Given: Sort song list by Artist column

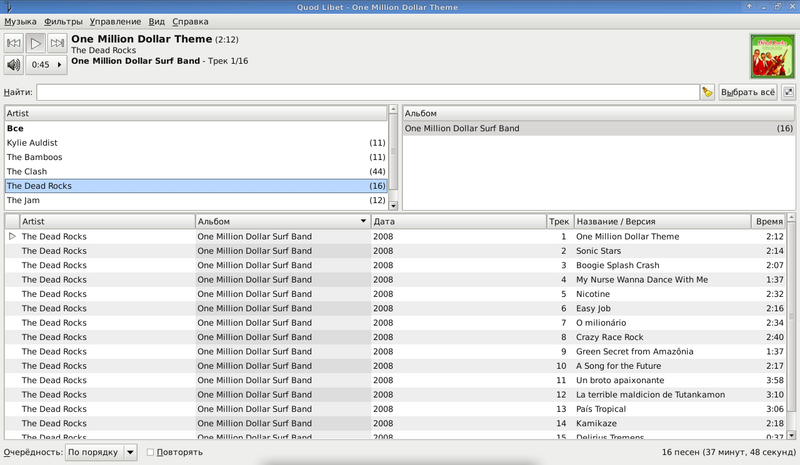Looking at the screenshot, I should [107, 222].
